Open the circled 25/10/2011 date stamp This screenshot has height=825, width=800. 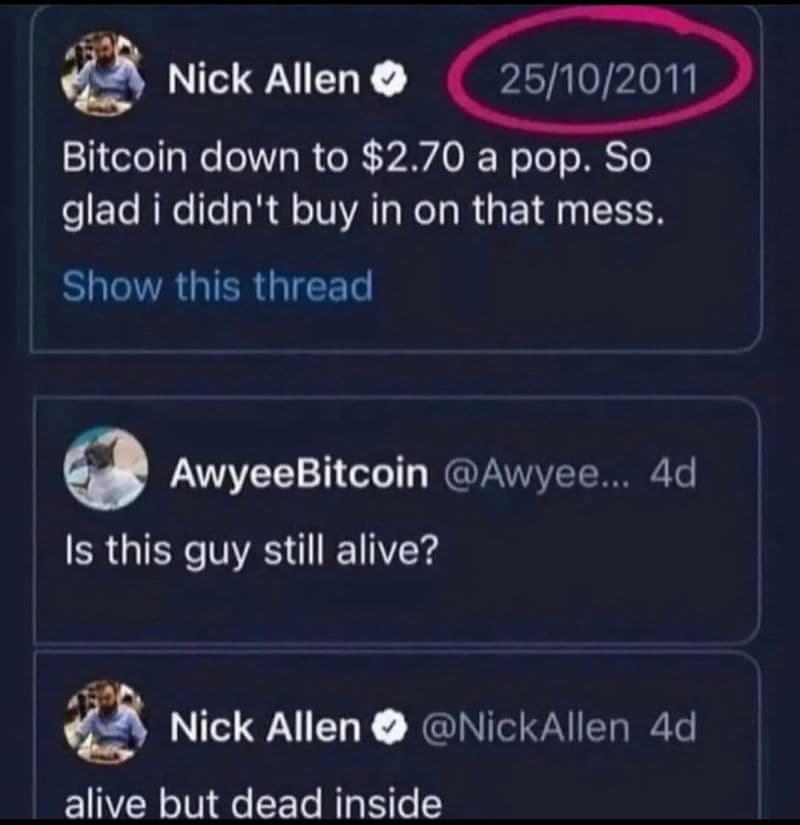point(597,81)
